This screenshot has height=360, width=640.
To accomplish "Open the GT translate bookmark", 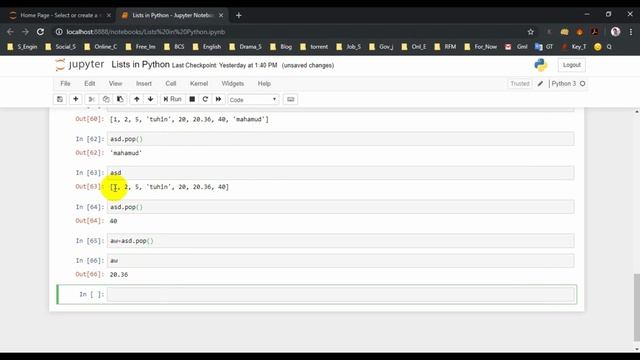I will (x=544, y=47).
